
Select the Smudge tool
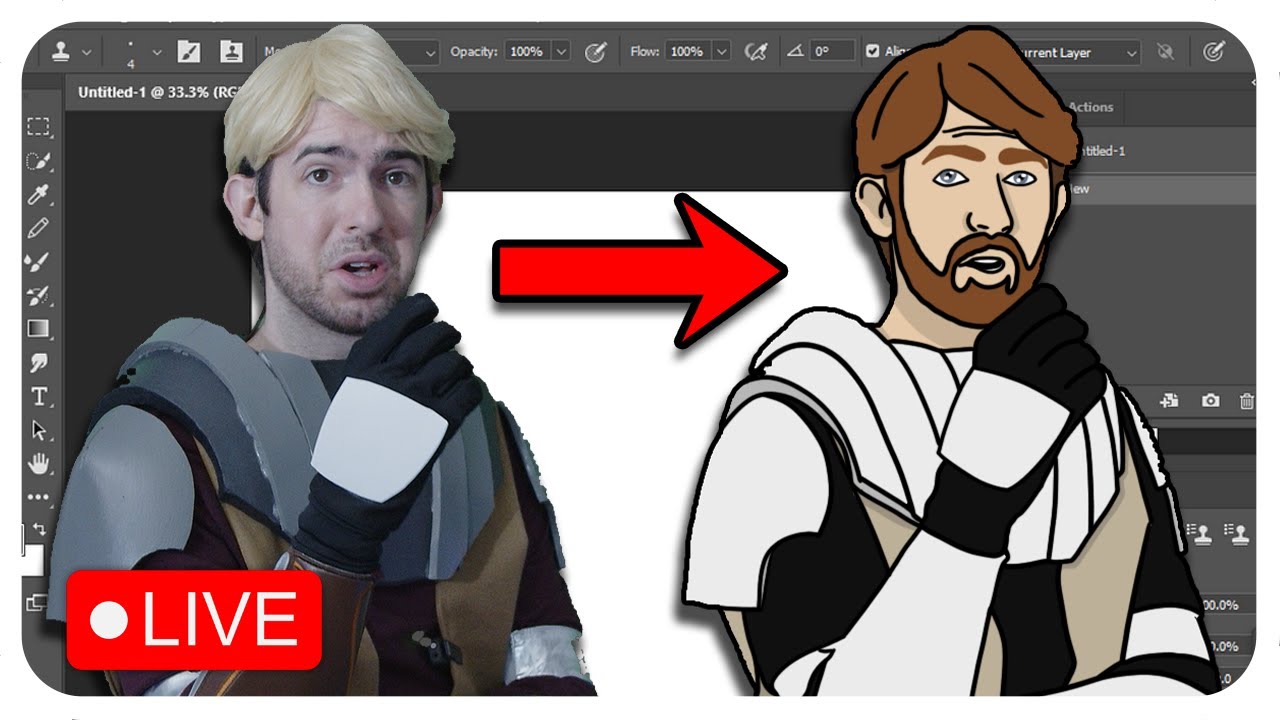click(38, 363)
